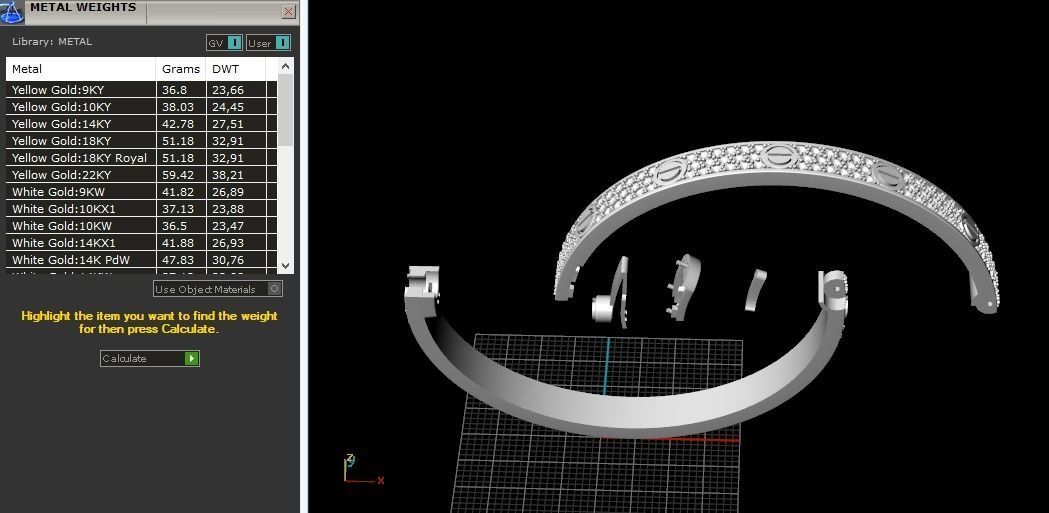1049x513 pixels.
Task: Click the Library: METAL label
Action: tap(52, 41)
